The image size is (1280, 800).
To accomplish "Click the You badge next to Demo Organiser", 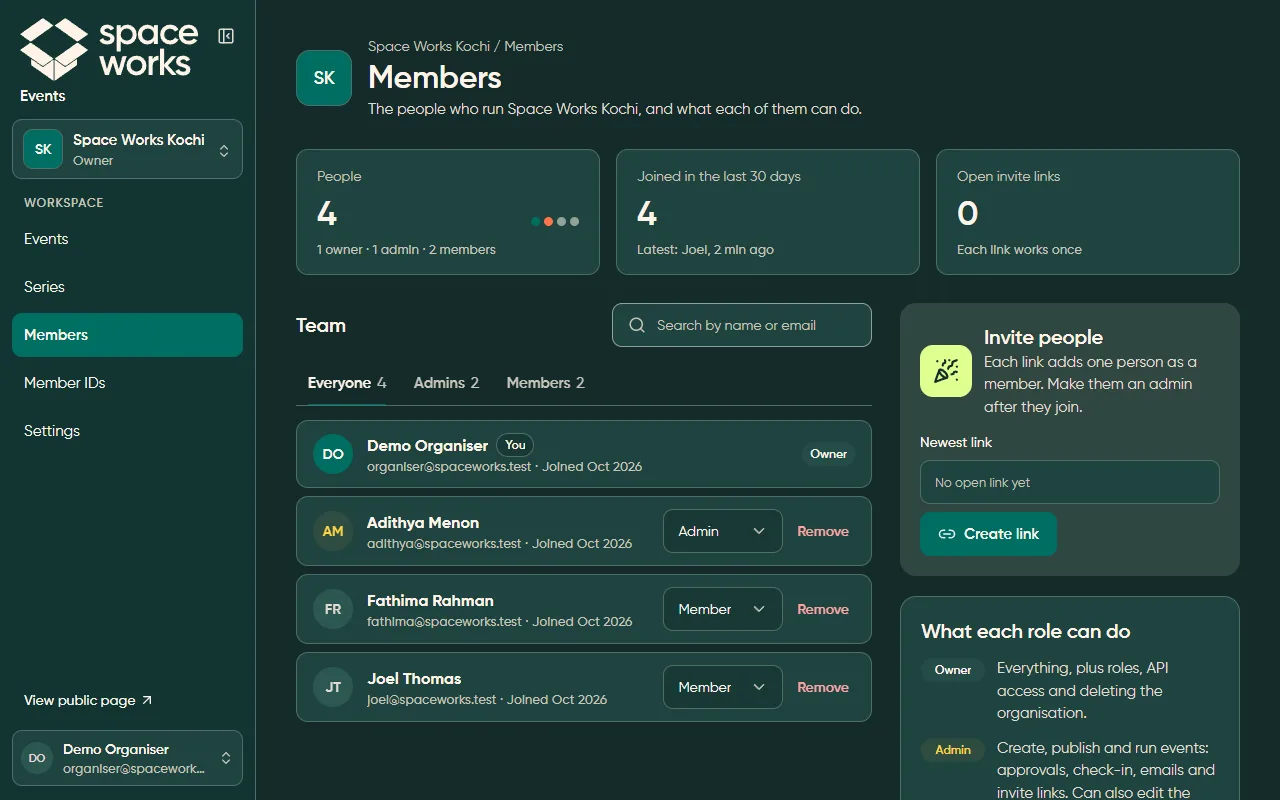I will [x=515, y=445].
